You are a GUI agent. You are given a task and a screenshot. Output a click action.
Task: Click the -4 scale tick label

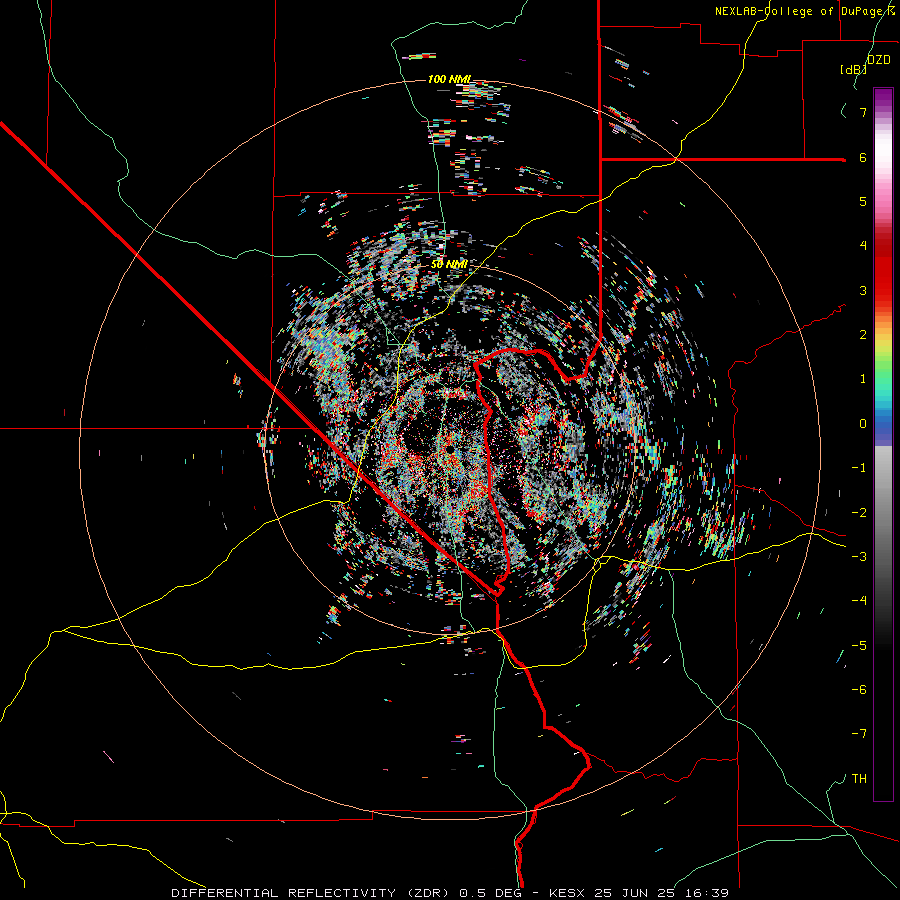(x=859, y=601)
